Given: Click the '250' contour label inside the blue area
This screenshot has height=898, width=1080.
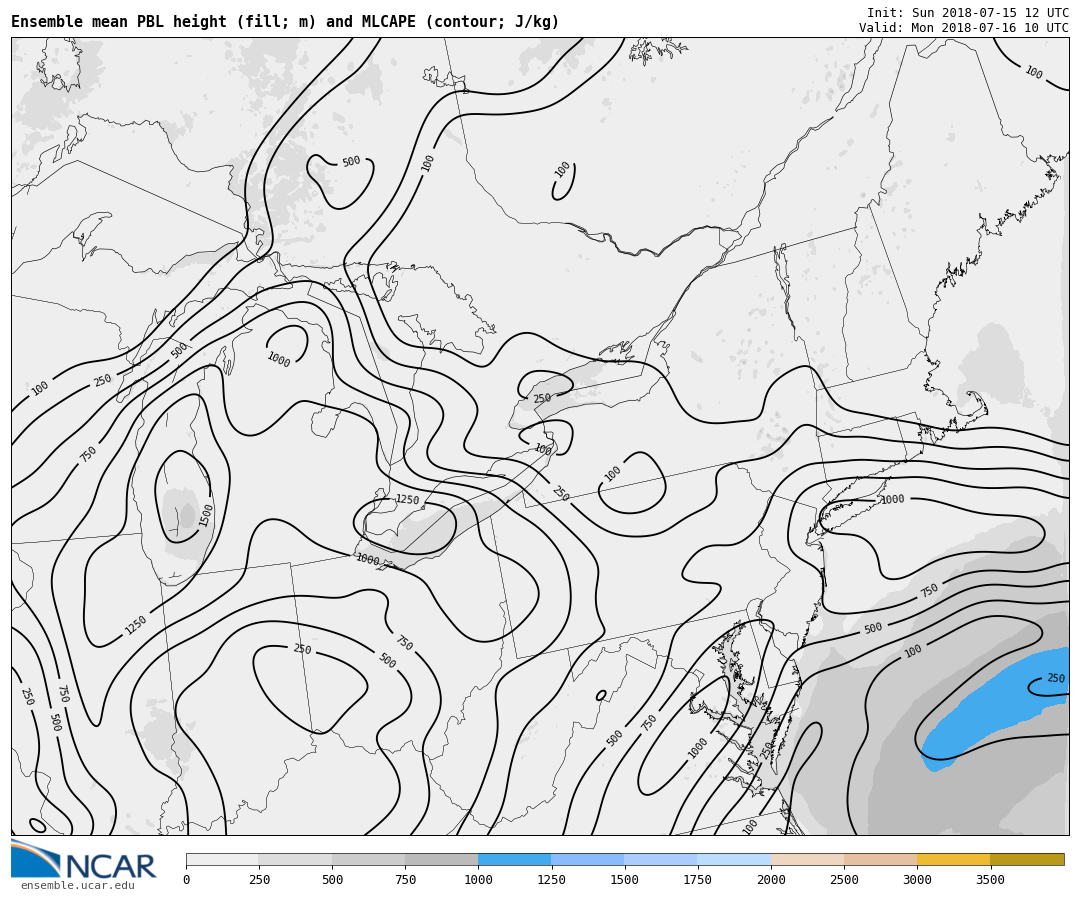Looking at the screenshot, I should 1056,678.
